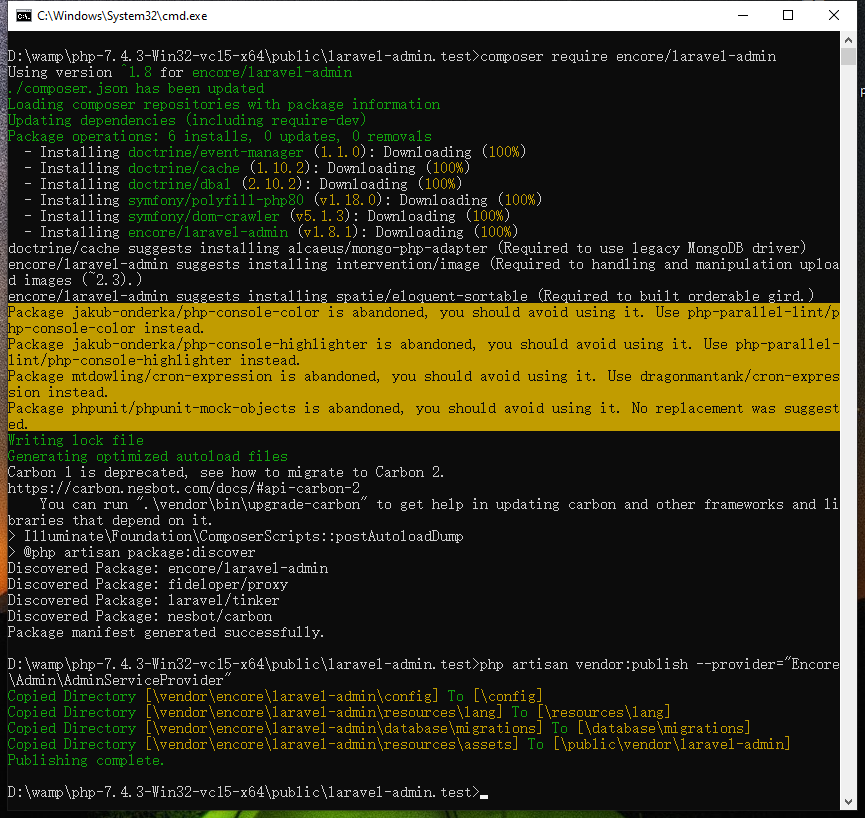Click the 'Publishing complete.' line
Viewport: 865px width, 818px height.
[86, 760]
